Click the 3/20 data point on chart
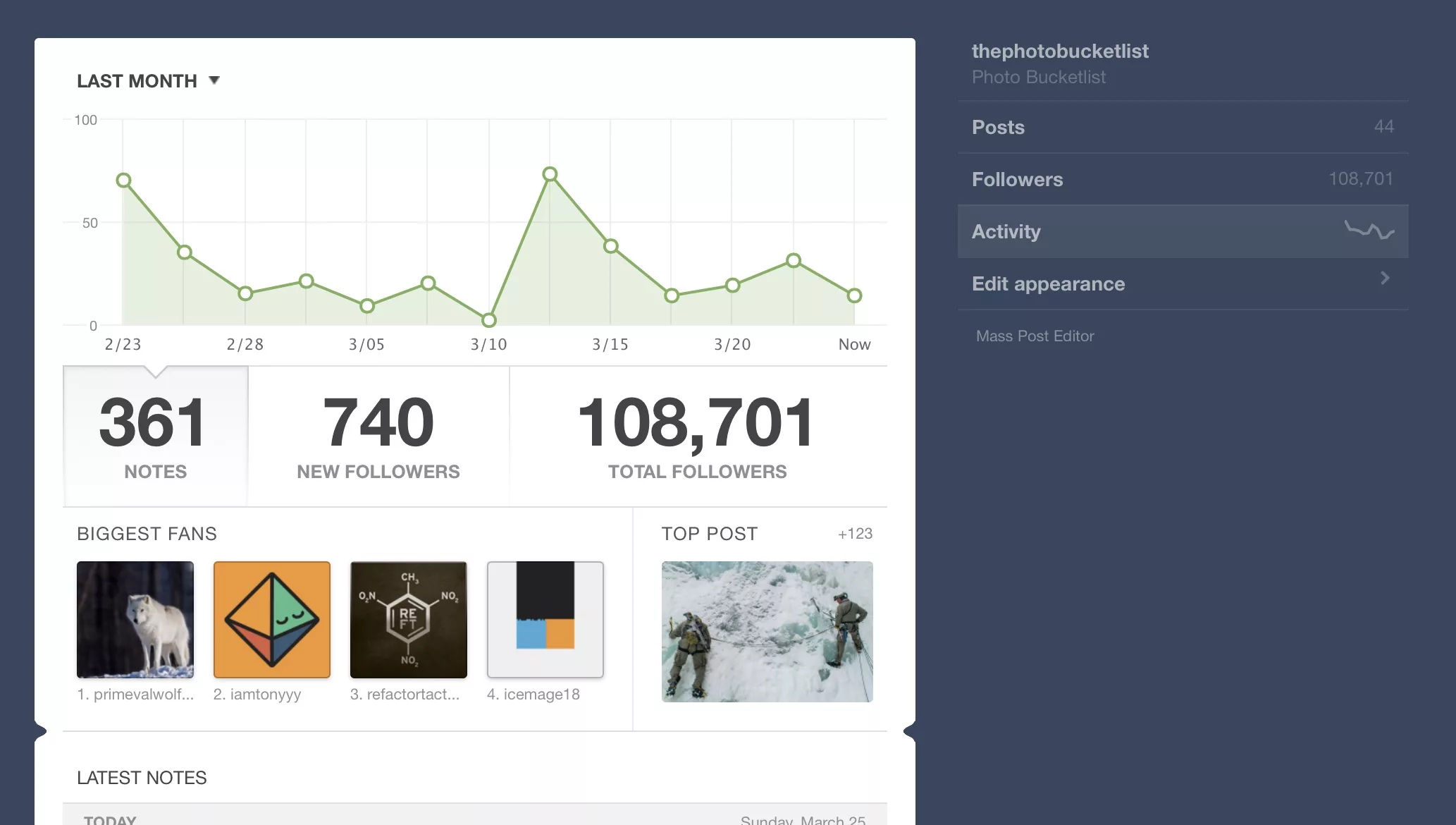Viewport: 1456px width, 825px height. point(733,286)
